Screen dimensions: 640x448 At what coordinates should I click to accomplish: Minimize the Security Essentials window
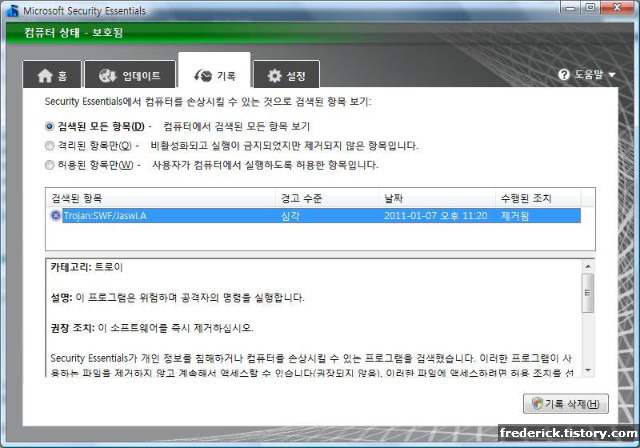tap(571, 7)
